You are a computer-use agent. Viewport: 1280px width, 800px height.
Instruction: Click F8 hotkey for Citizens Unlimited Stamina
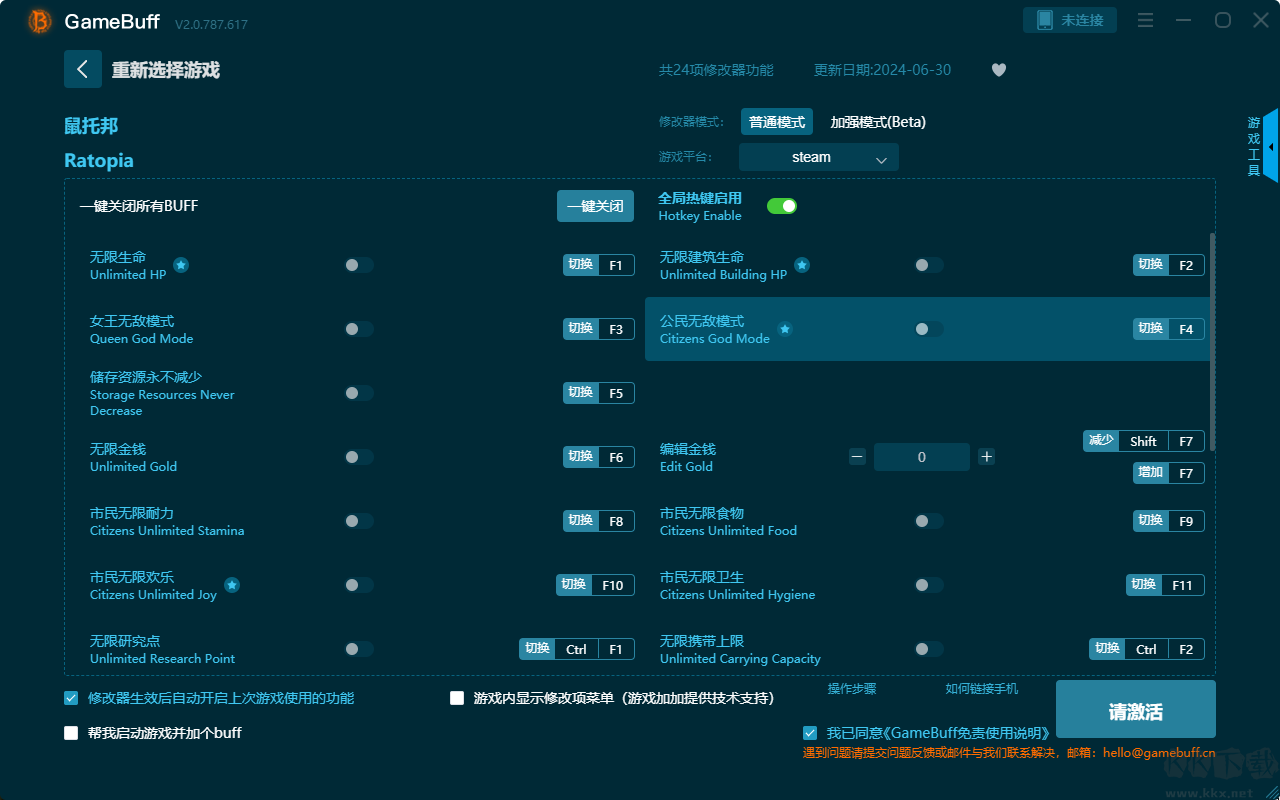point(599,521)
